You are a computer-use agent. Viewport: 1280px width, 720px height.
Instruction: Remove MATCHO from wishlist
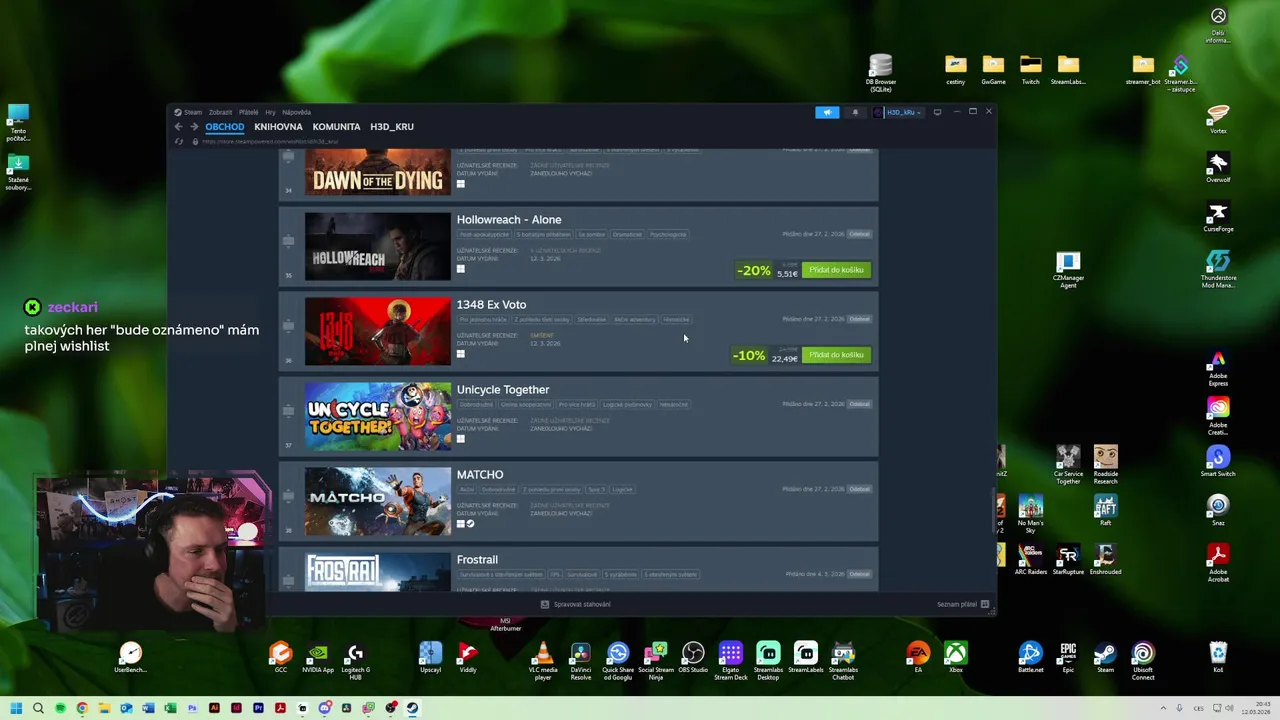pyautogui.click(x=860, y=489)
